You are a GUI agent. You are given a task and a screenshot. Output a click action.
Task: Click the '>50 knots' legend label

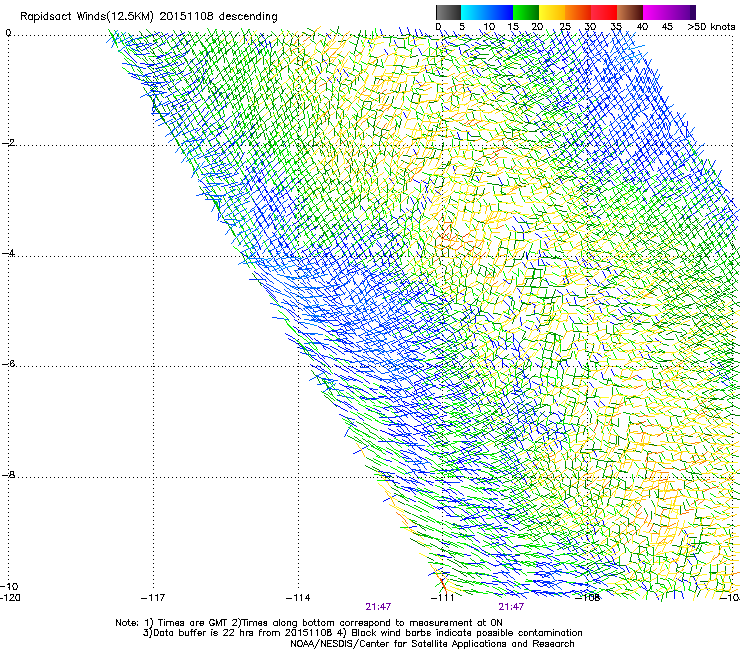711,26
